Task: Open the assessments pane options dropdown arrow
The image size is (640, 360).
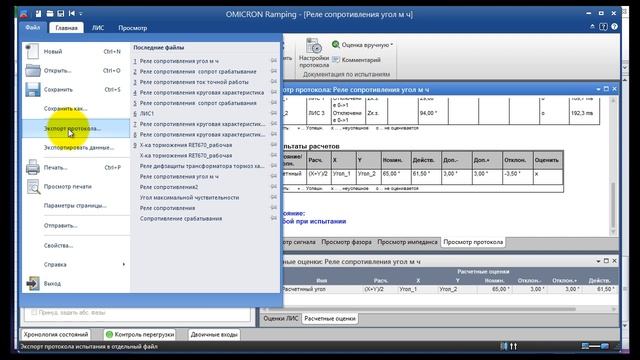Action: pos(598,261)
